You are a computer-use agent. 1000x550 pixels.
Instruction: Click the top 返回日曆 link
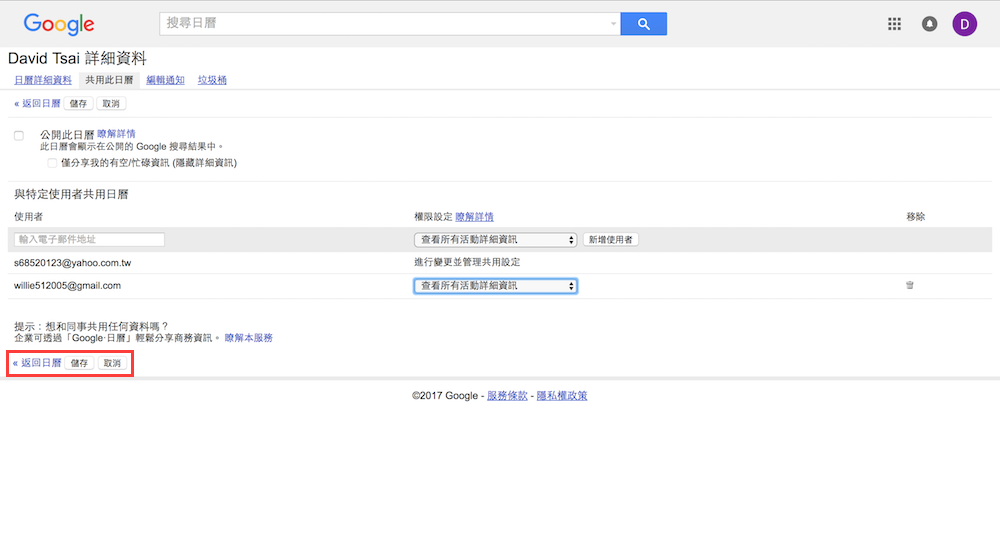[x=37, y=103]
